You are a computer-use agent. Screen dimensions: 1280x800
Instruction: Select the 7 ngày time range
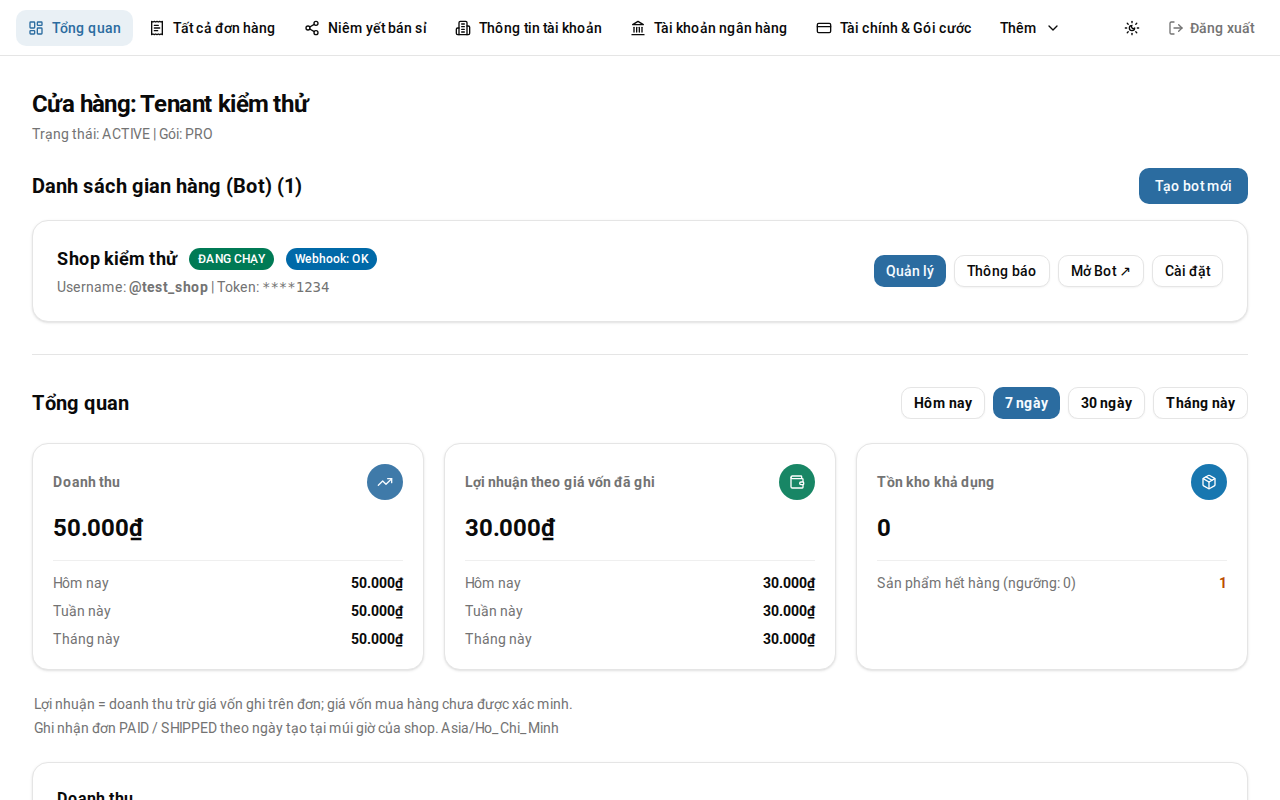click(x=1026, y=403)
